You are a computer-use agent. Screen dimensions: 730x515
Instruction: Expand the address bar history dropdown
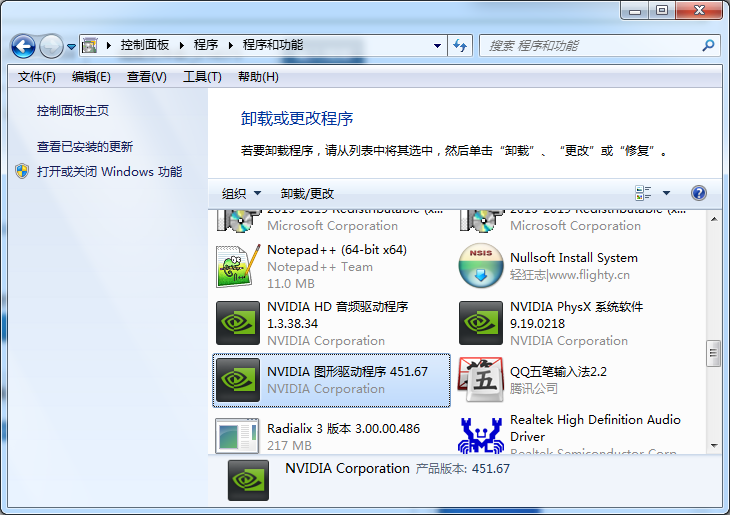point(437,45)
